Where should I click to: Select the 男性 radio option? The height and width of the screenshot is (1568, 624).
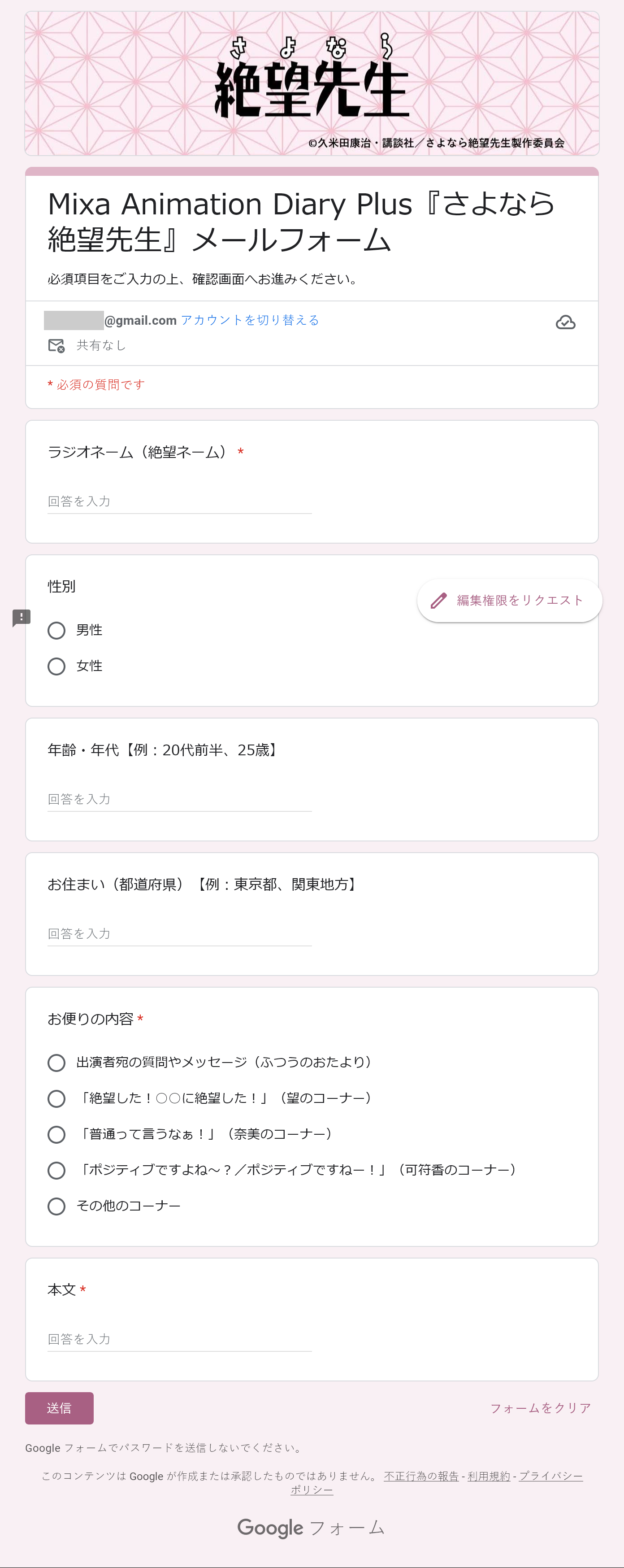point(56,631)
